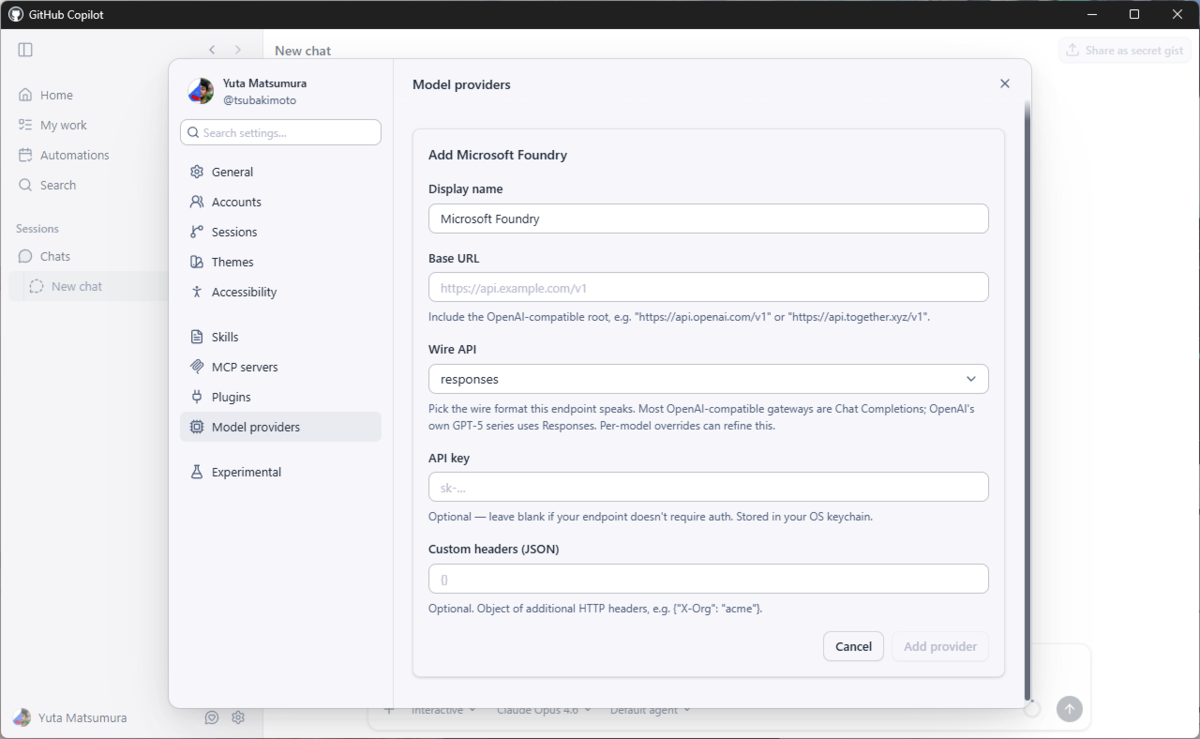This screenshot has width=1200, height=739.
Task: Open Skills settings
Action: click(281, 337)
